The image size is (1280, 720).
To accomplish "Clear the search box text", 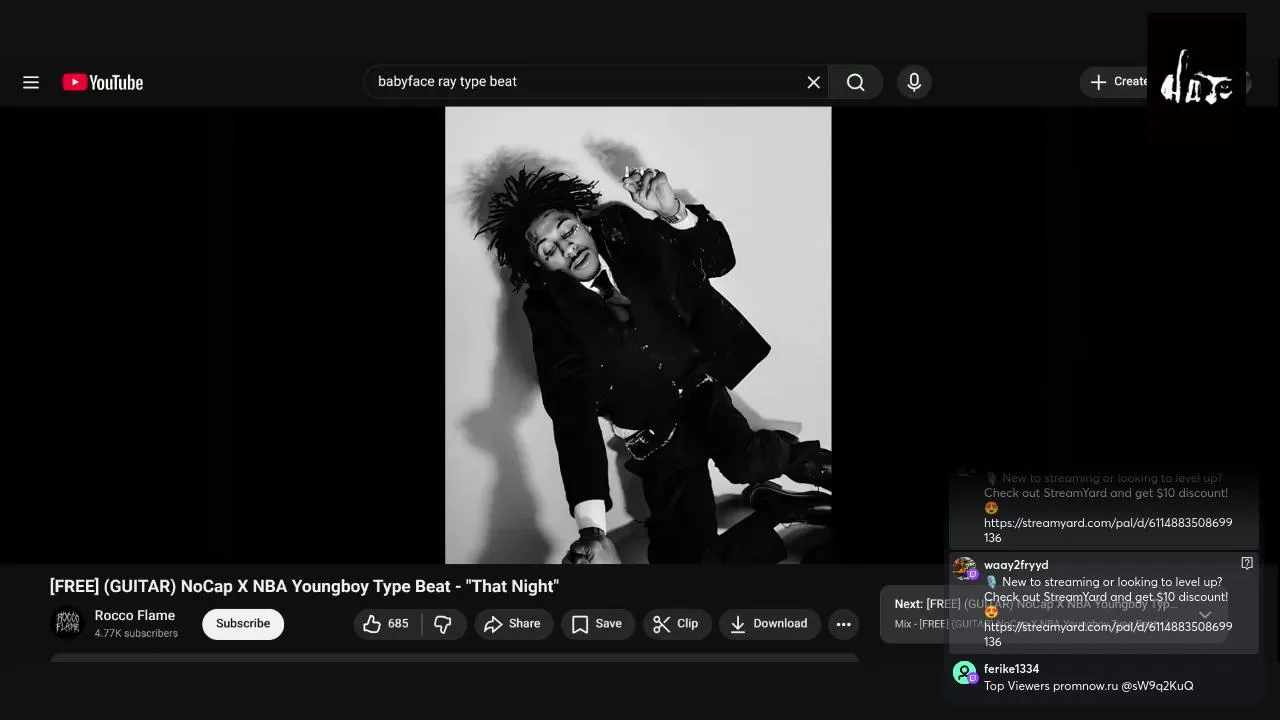I will tap(814, 82).
